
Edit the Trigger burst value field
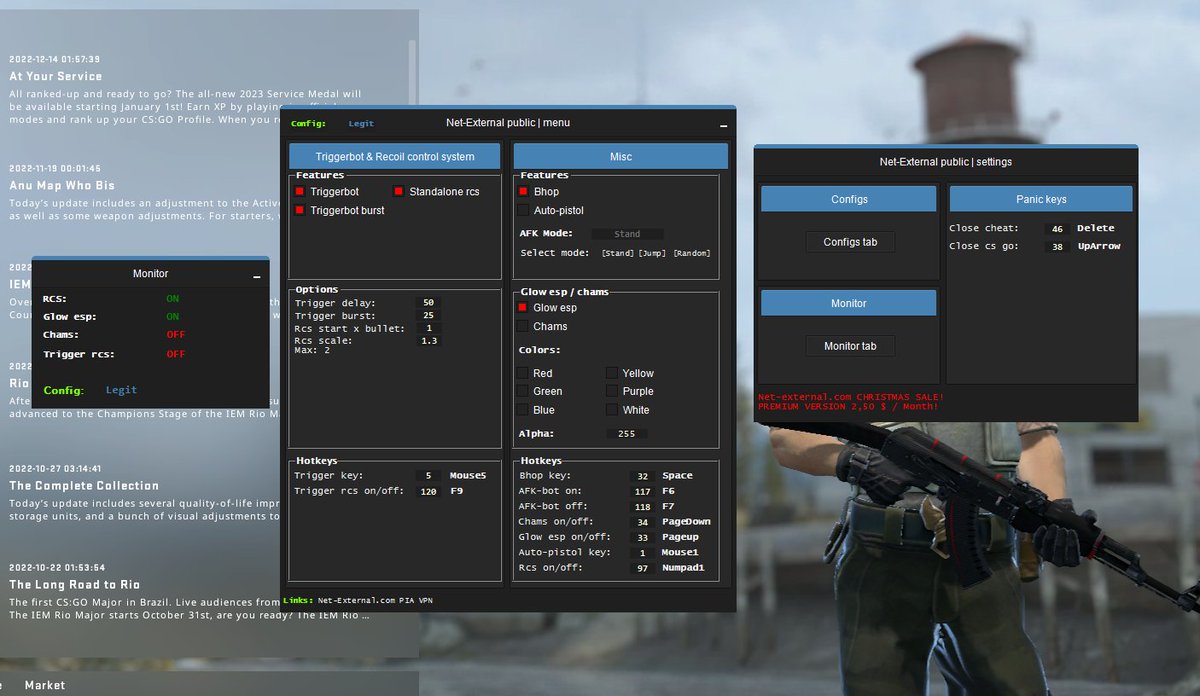point(428,316)
